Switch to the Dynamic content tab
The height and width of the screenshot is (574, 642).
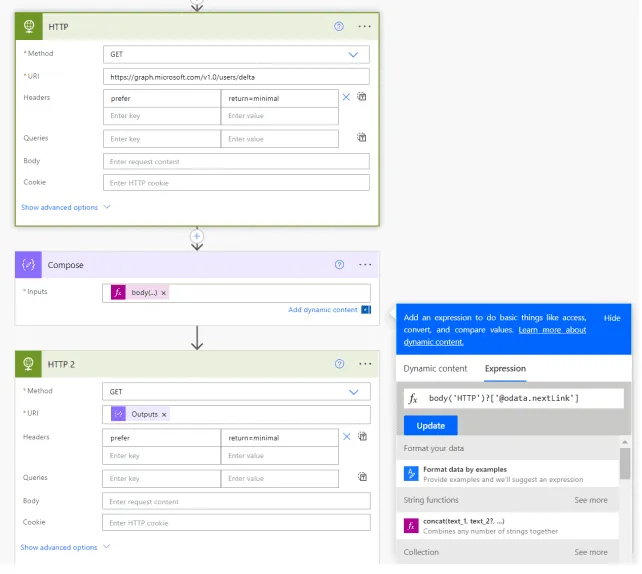pos(435,369)
